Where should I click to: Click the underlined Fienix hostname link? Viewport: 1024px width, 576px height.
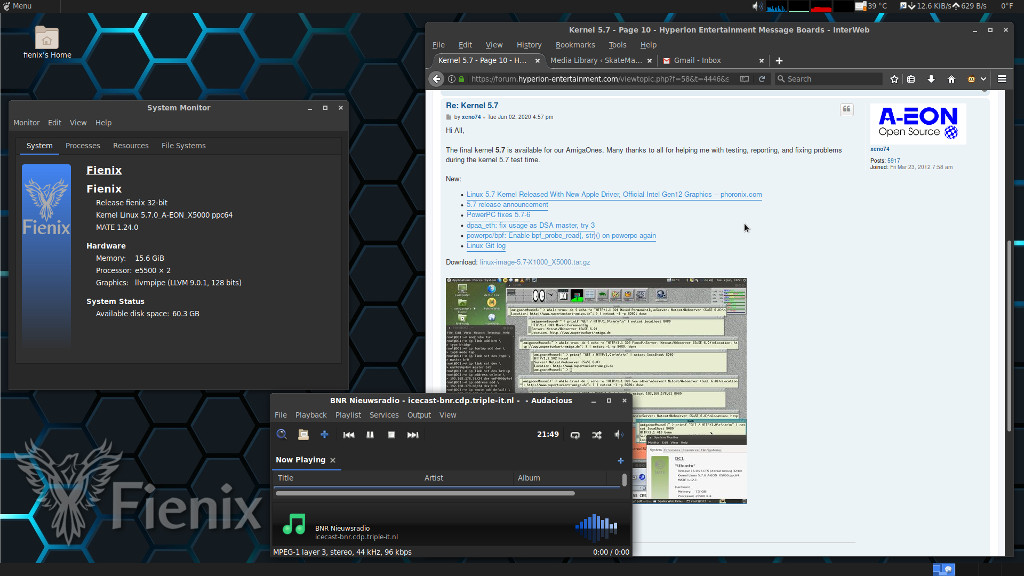(104, 170)
